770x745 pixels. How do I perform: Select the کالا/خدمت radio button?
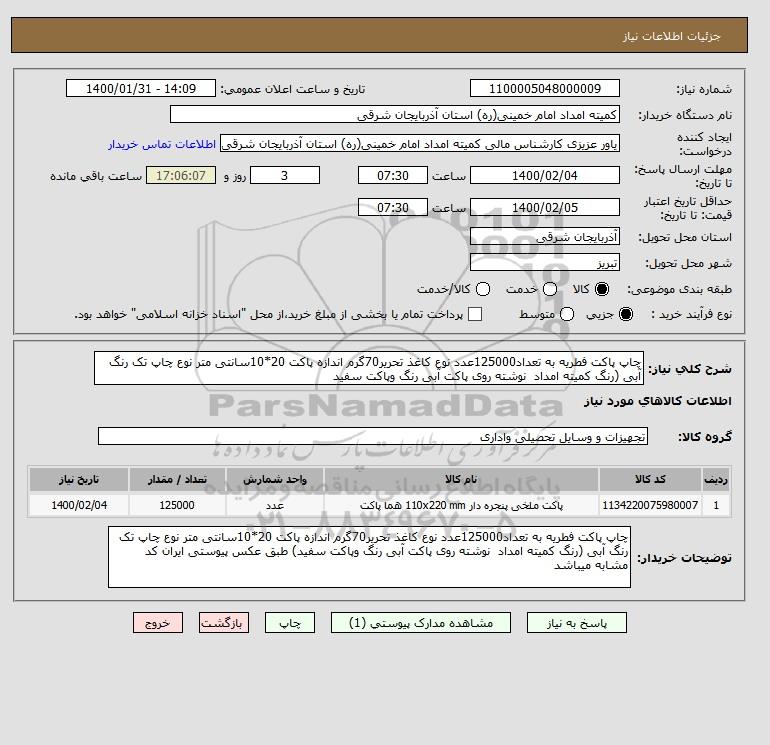pyautogui.click(x=483, y=289)
